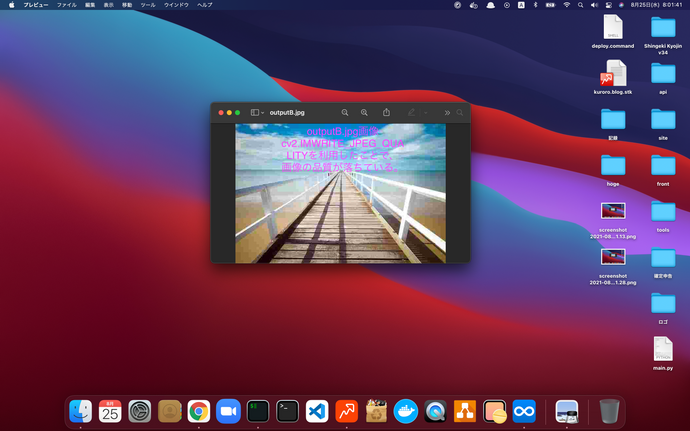Open the Trash in the Dock

point(609,411)
